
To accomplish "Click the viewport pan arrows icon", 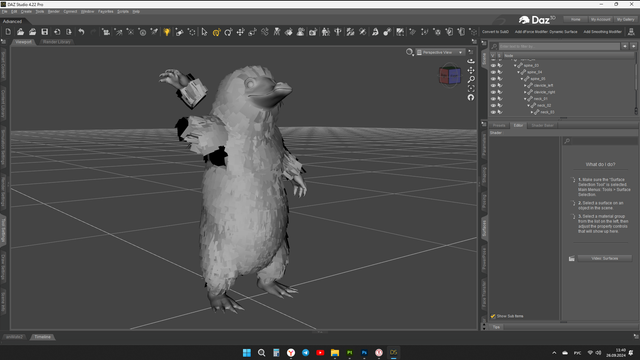I will pyautogui.click(x=471, y=70).
